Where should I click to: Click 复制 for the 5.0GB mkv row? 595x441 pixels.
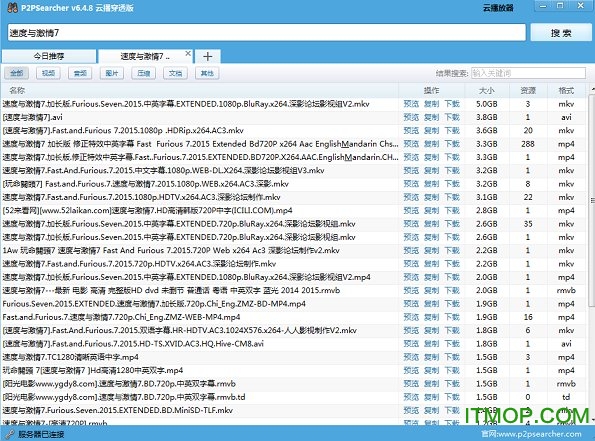click(x=431, y=104)
